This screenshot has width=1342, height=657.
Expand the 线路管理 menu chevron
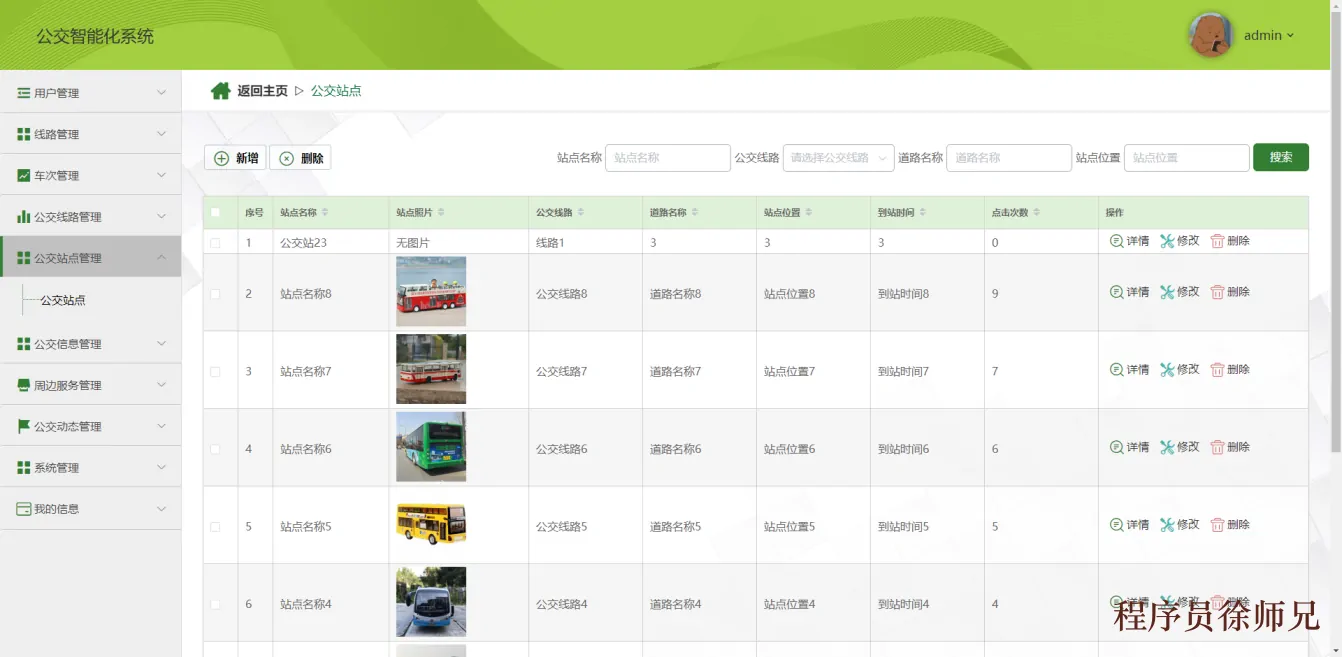tap(161, 134)
